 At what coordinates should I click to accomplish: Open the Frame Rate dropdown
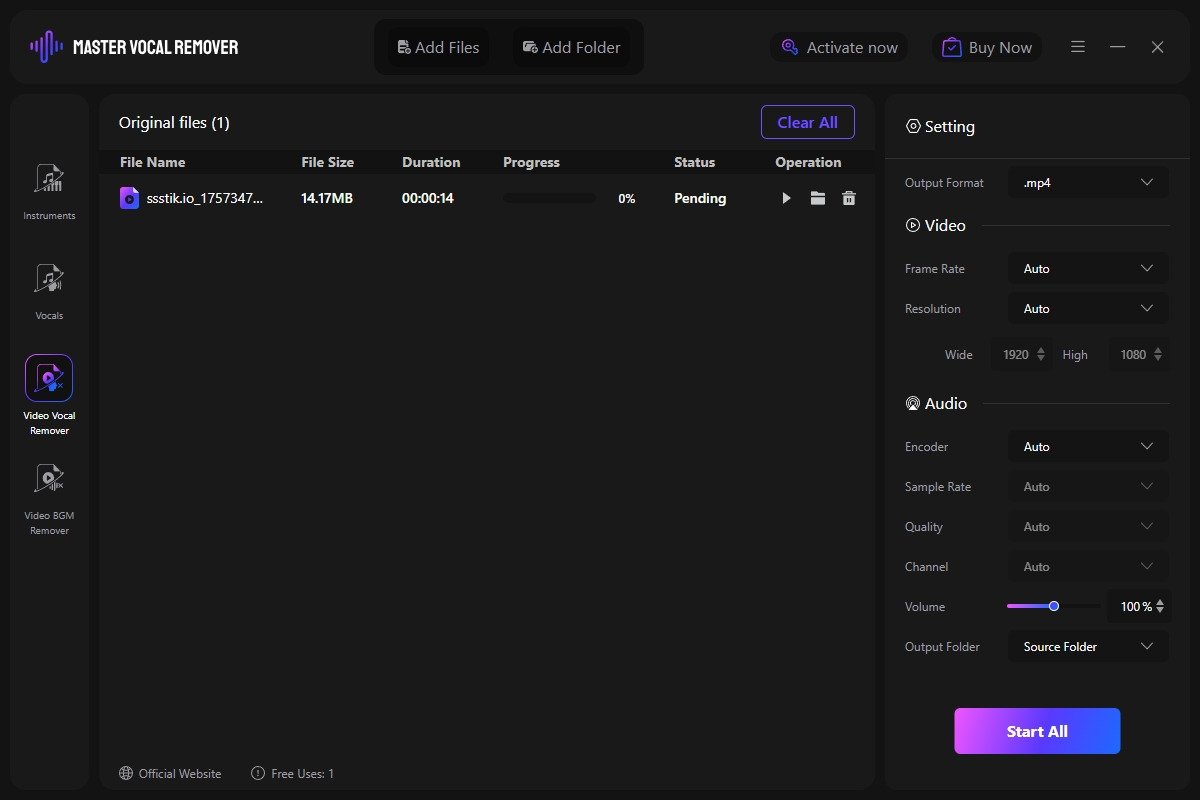[x=1088, y=269]
